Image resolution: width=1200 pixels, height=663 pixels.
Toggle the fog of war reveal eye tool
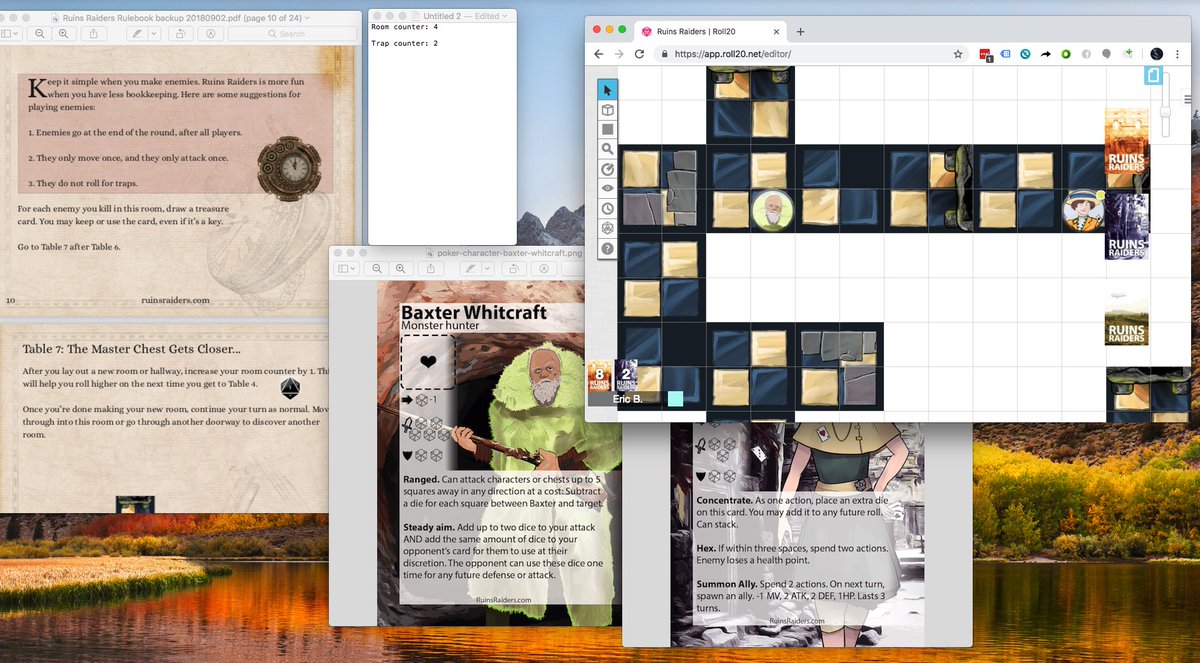(608, 188)
